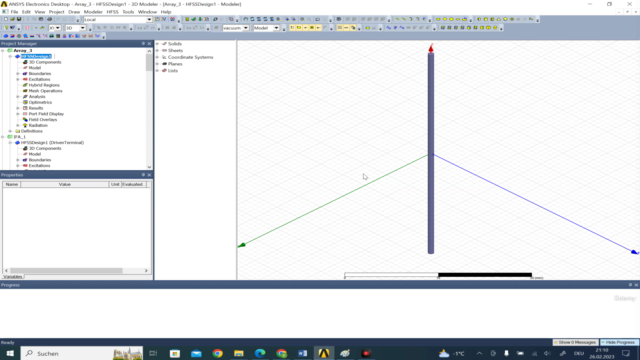Click the Suchen search box on taskbar
The height and width of the screenshot is (360, 640).
82,353
